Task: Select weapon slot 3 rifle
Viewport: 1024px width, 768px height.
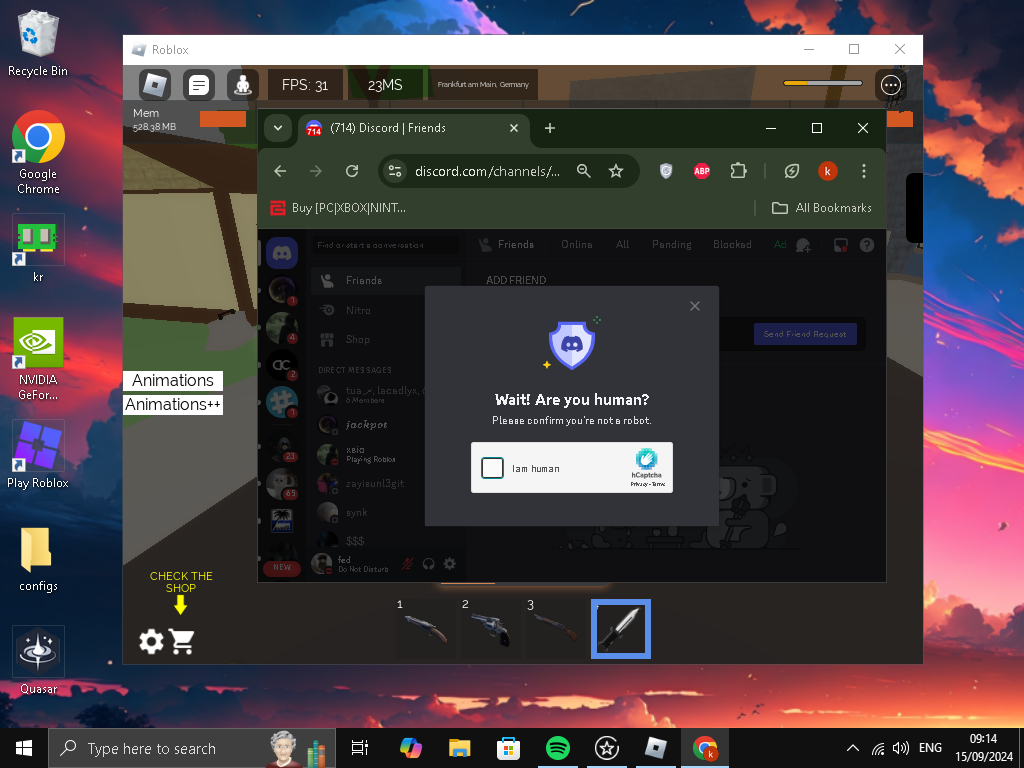Action: pos(556,629)
